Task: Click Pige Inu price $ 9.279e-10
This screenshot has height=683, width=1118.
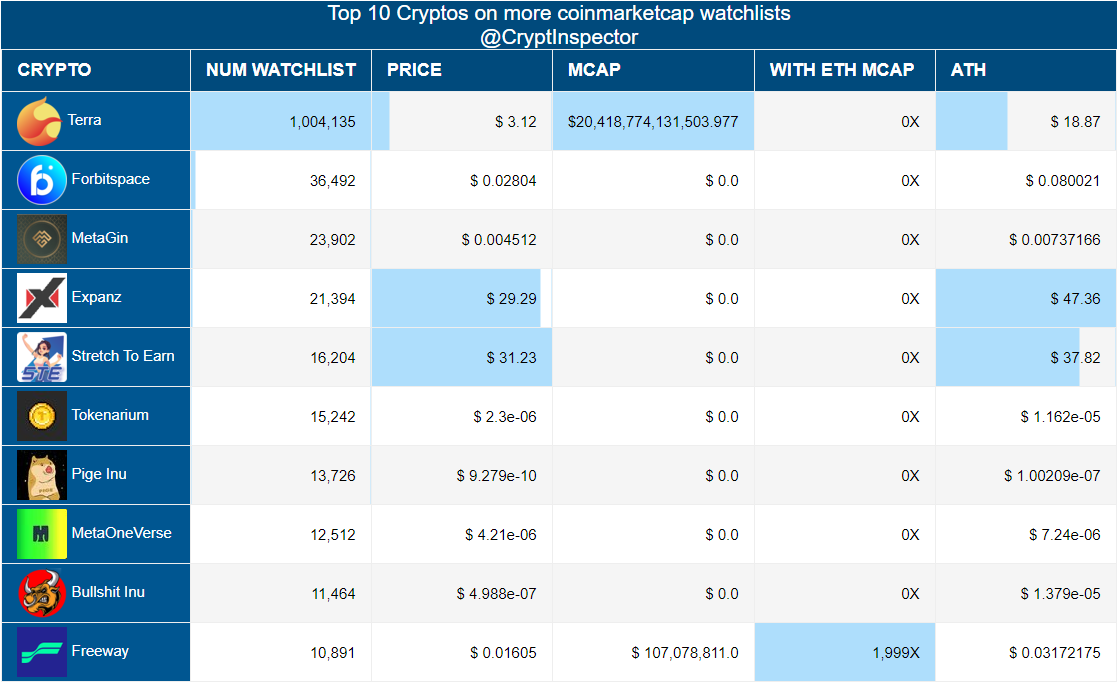Action: (x=496, y=476)
